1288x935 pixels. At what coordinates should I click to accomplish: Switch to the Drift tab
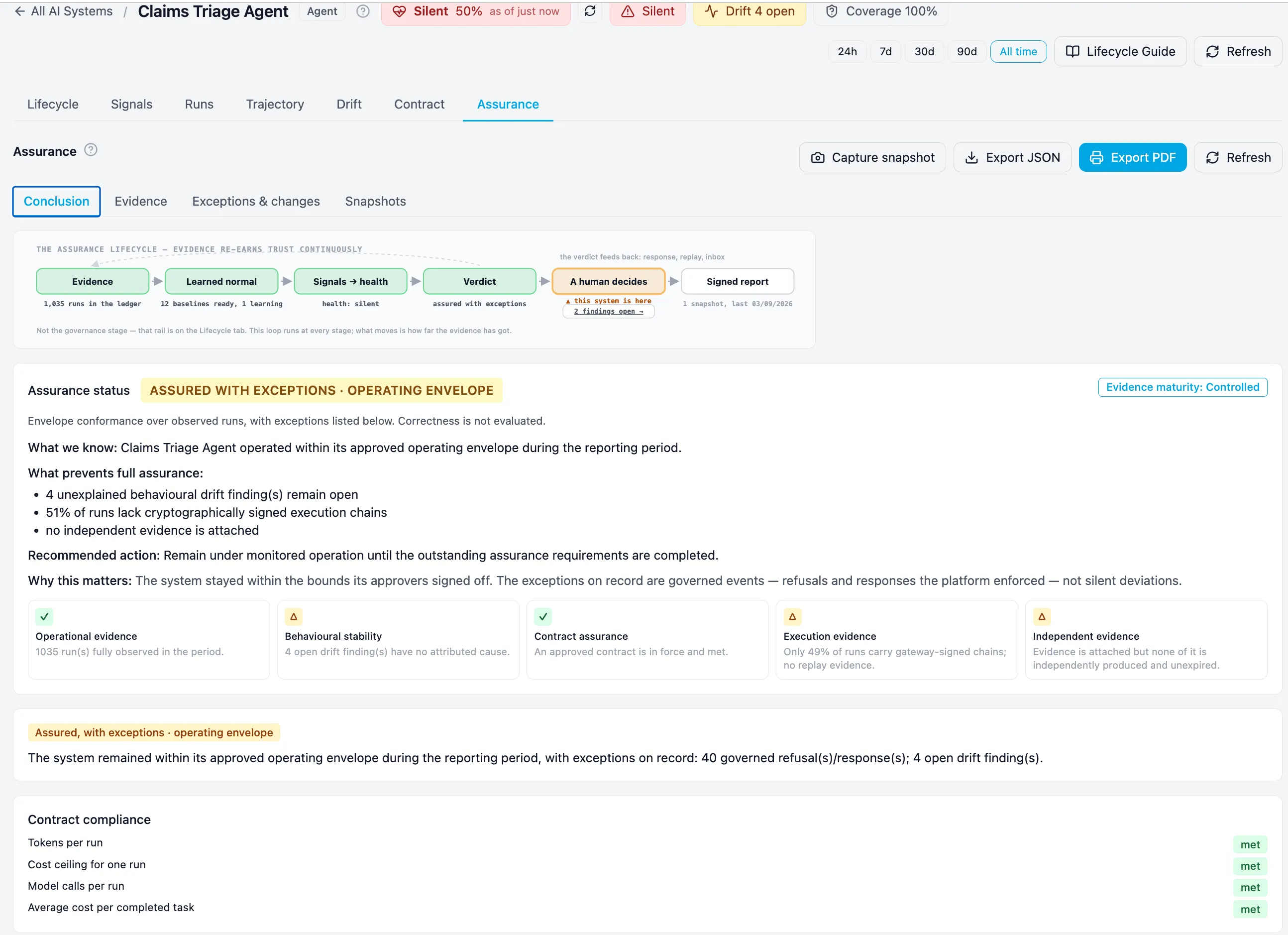pyautogui.click(x=349, y=105)
